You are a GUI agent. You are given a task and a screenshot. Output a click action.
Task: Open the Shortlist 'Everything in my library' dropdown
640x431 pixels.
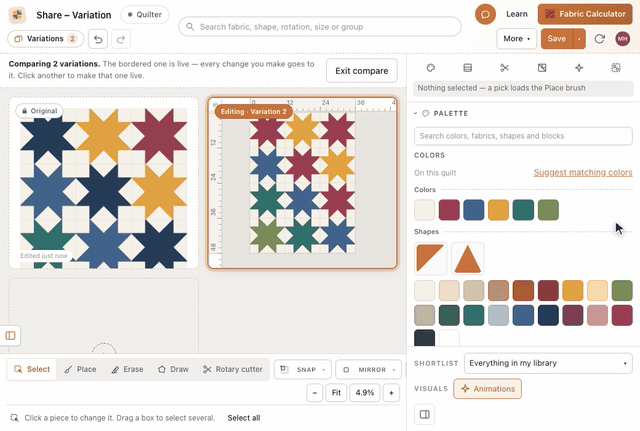pyautogui.click(x=548, y=363)
